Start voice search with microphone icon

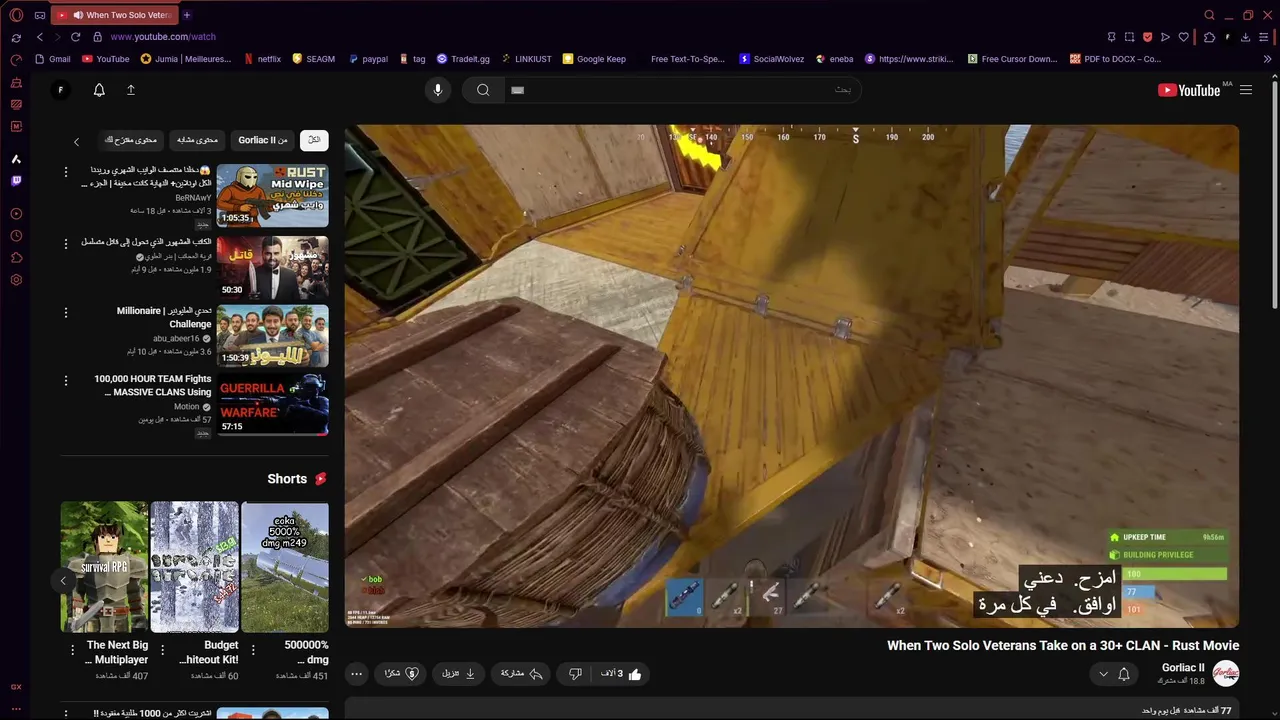click(437, 90)
